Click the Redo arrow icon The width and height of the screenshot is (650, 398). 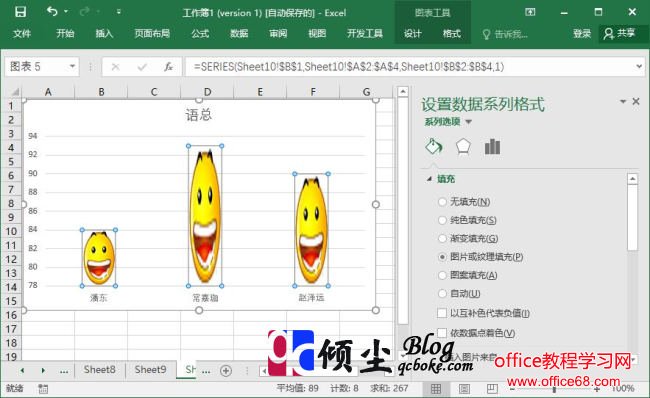pos(85,11)
